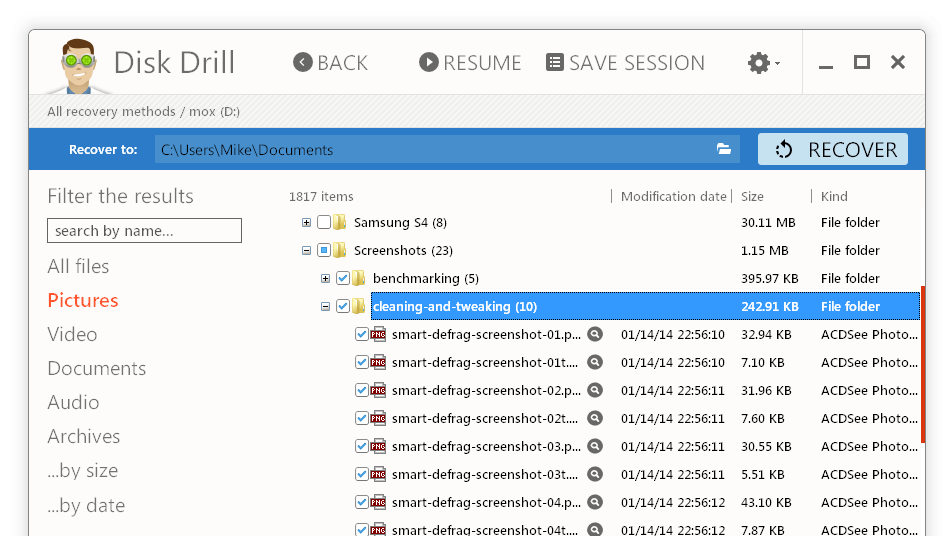The image size is (952, 536).
Task: Expand the benchmarking folder
Action: pyautogui.click(x=325, y=279)
